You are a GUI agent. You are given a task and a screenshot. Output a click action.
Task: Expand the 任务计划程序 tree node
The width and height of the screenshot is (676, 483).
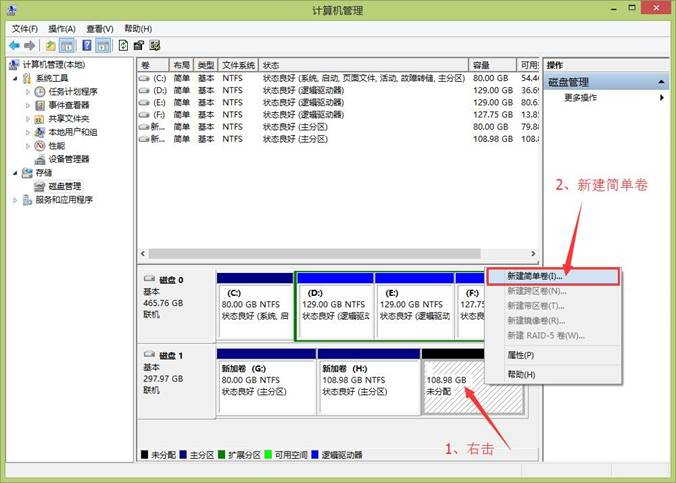click(28, 92)
